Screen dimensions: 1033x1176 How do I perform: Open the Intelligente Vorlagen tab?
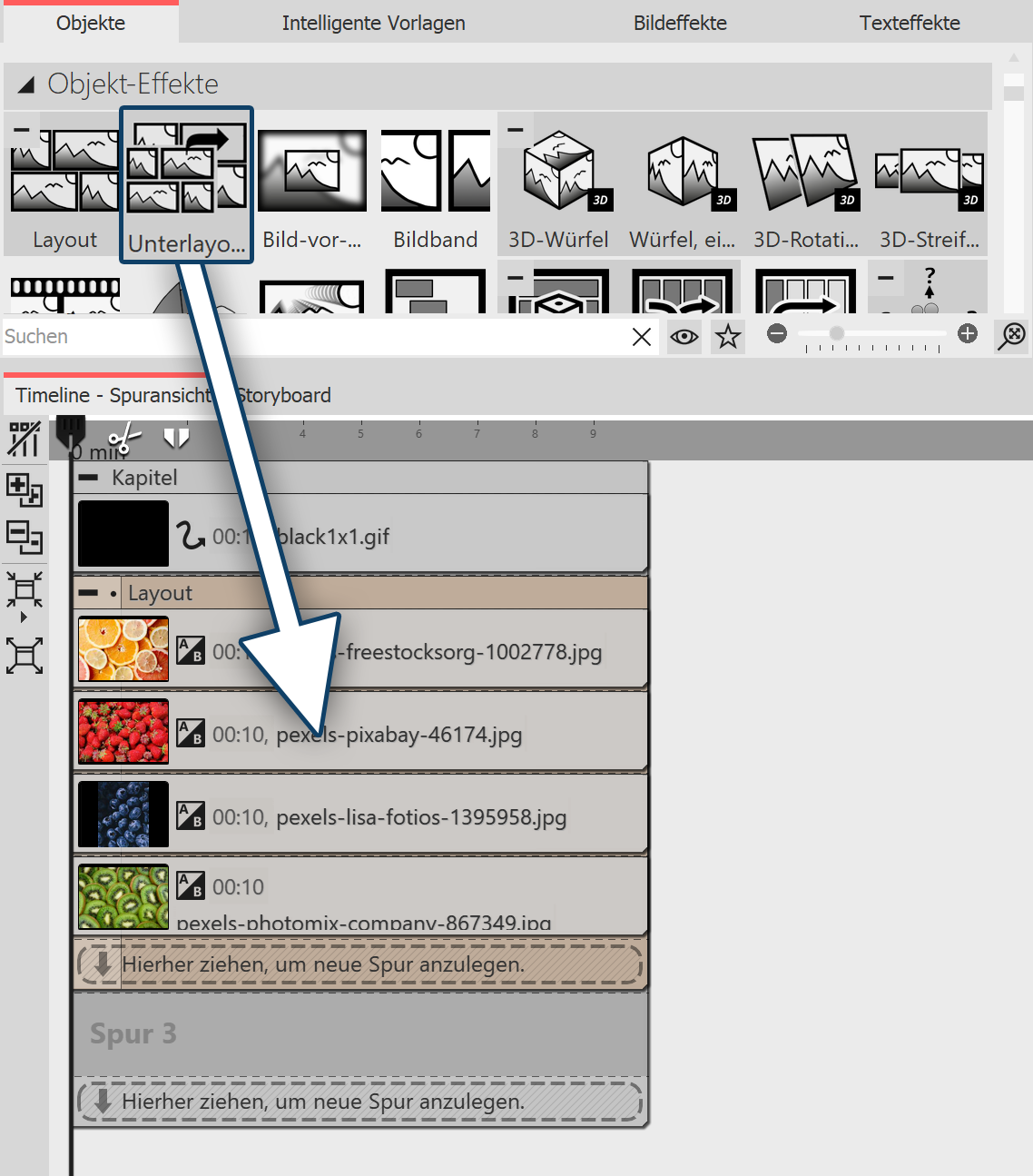[x=373, y=23]
